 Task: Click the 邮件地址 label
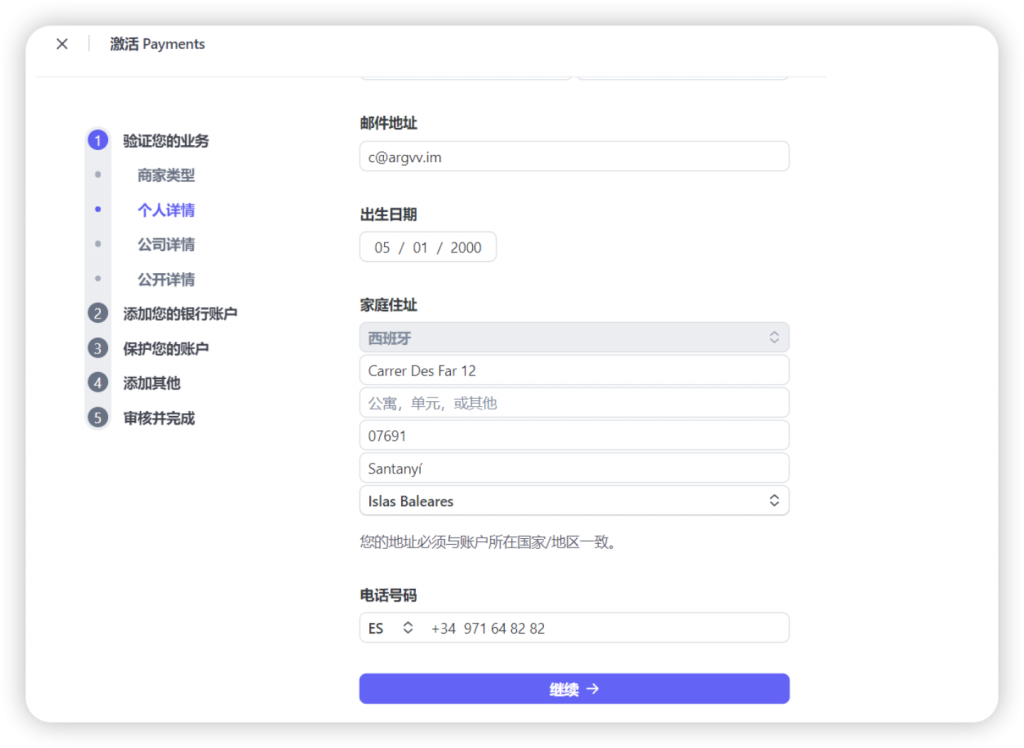pos(389,123)
